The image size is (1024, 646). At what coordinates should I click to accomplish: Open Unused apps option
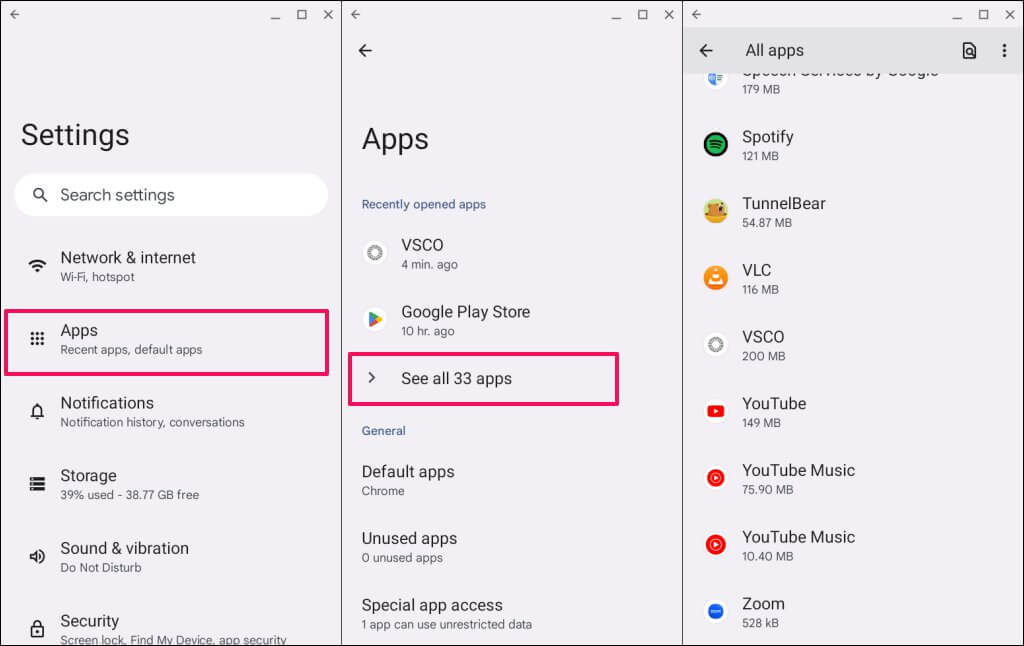(511, 547)
